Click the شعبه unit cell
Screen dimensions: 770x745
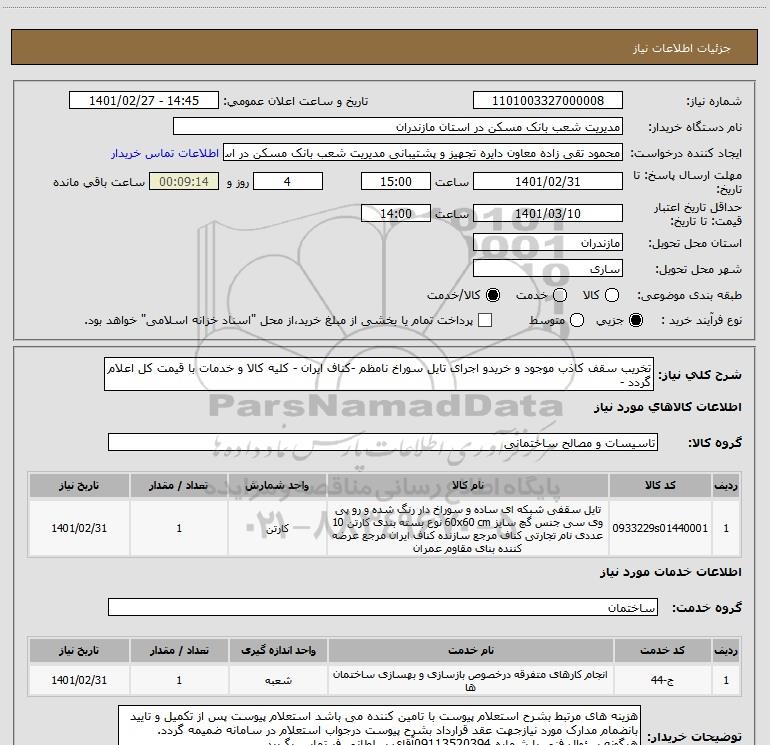(x=278, y=680)
